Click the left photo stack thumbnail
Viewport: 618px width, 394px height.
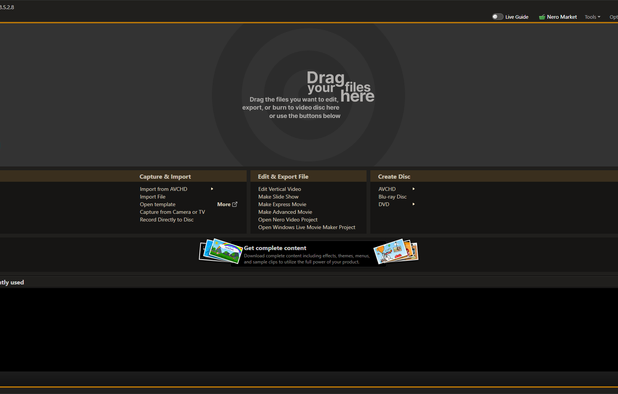coord(221,251)
